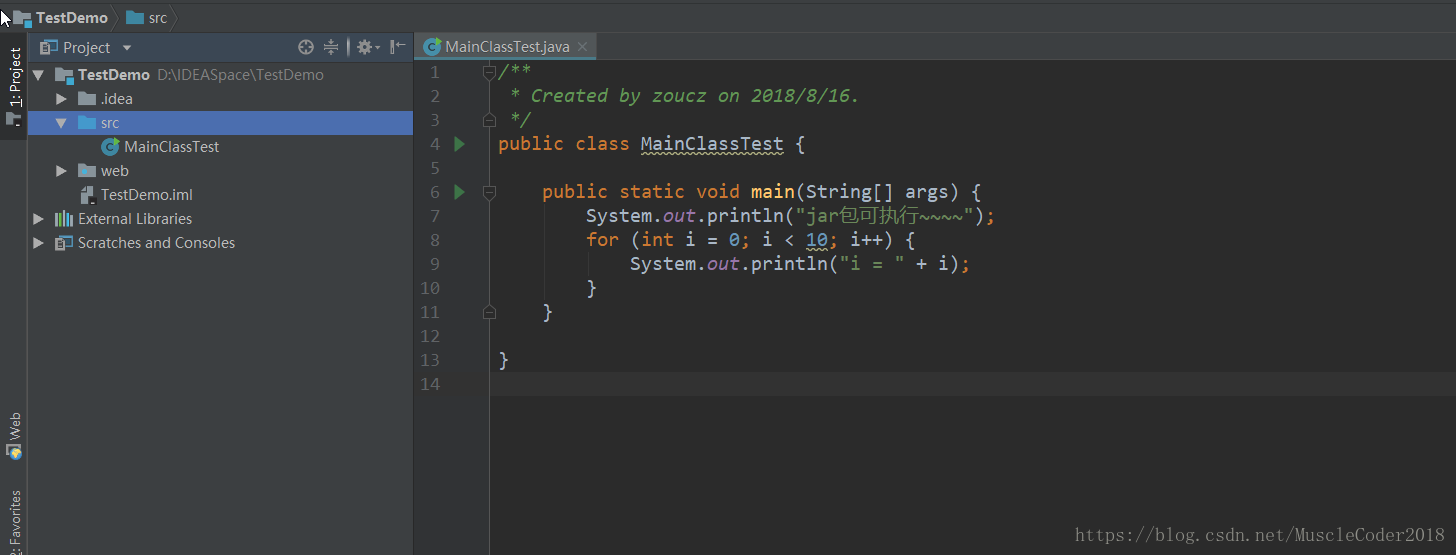Expand Scratches and Consoles node
This screenshot has width=1456, height=555.
coord(38,243)
